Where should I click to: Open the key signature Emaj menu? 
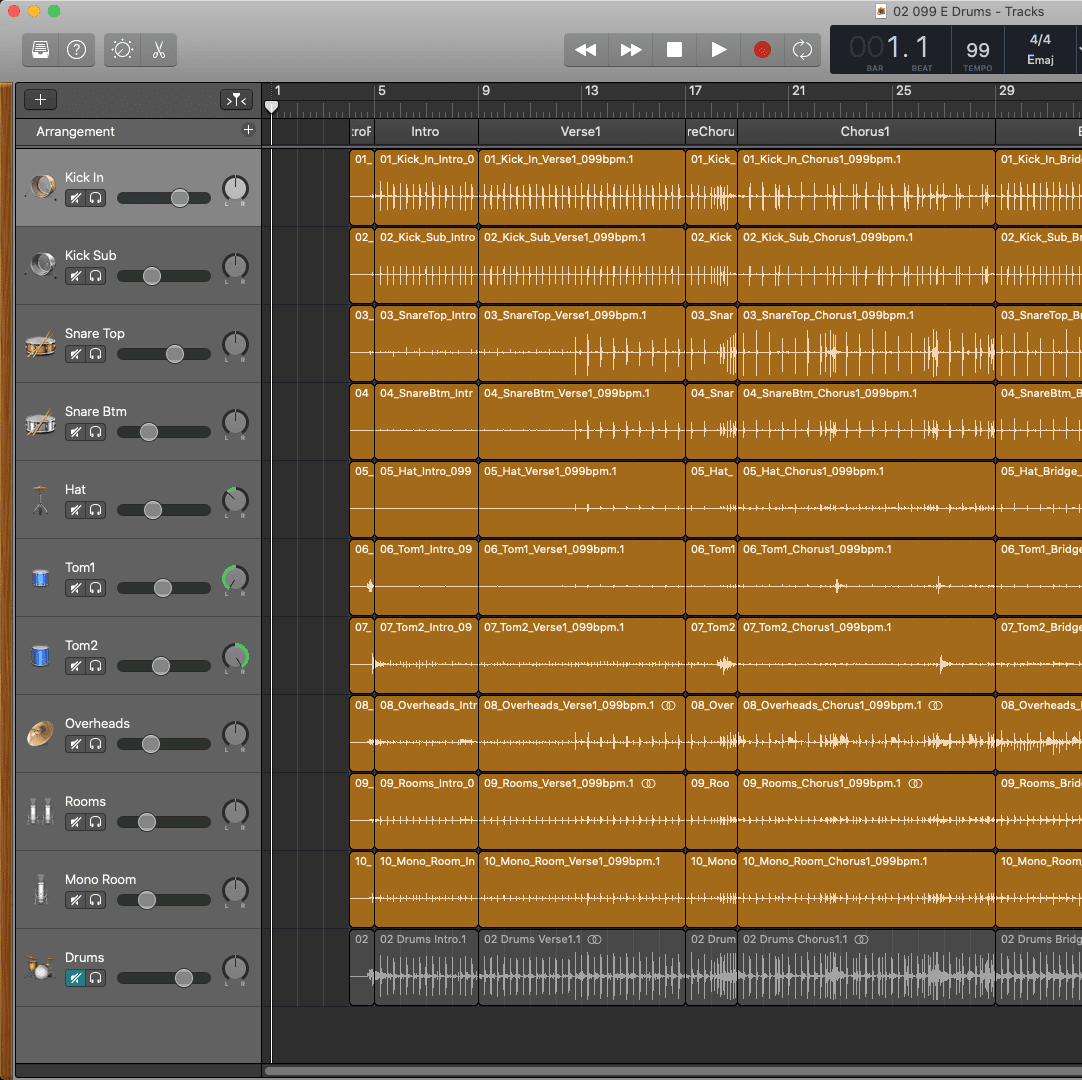(x=1040, y=60)
